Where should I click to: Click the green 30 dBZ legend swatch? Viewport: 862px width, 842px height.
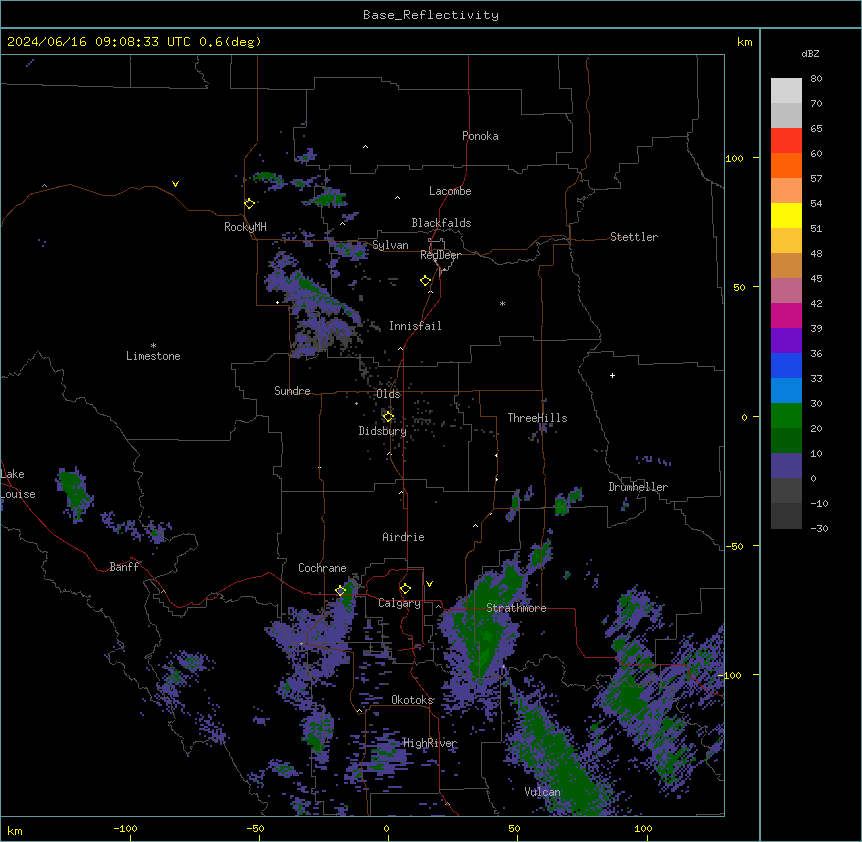pos(786,416)
